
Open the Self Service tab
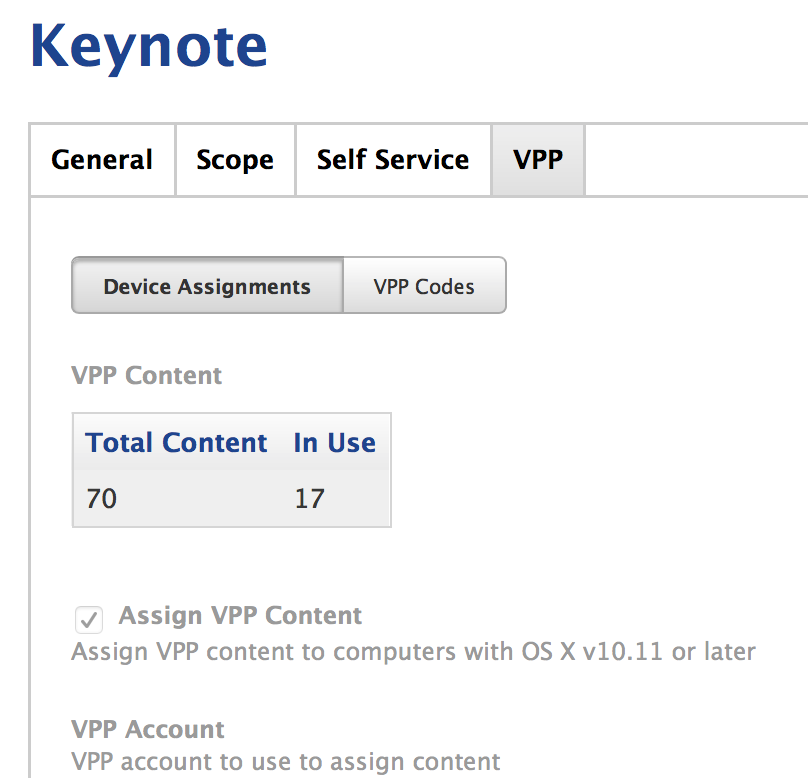393,160
